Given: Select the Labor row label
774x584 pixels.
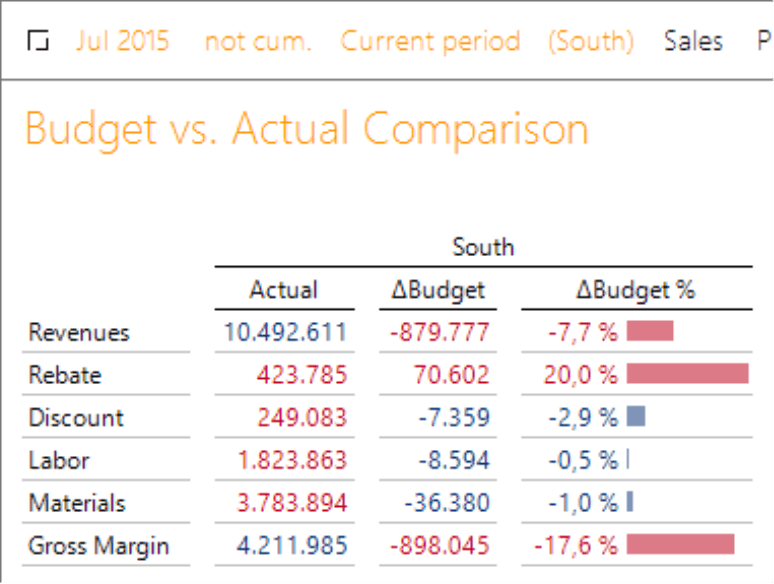Looking at the screenshot, I should click(59, 460).
